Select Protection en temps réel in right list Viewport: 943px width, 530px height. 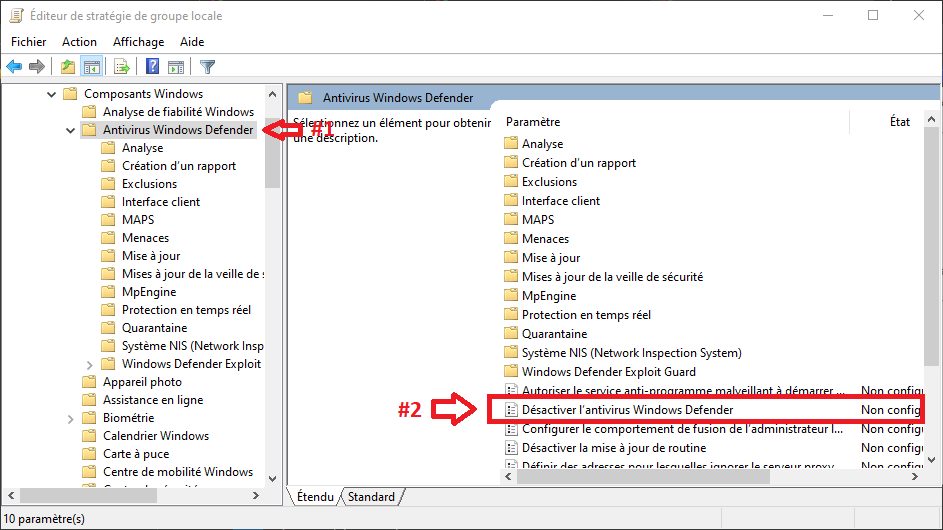click(586, 315)
